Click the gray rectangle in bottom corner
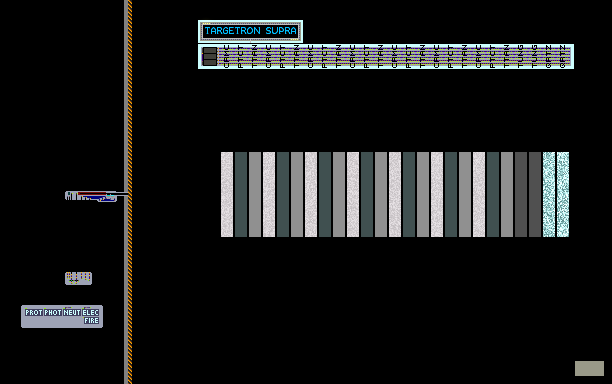Screen dimensions: 612x384 pyautogui.click(x=589, y=368)
